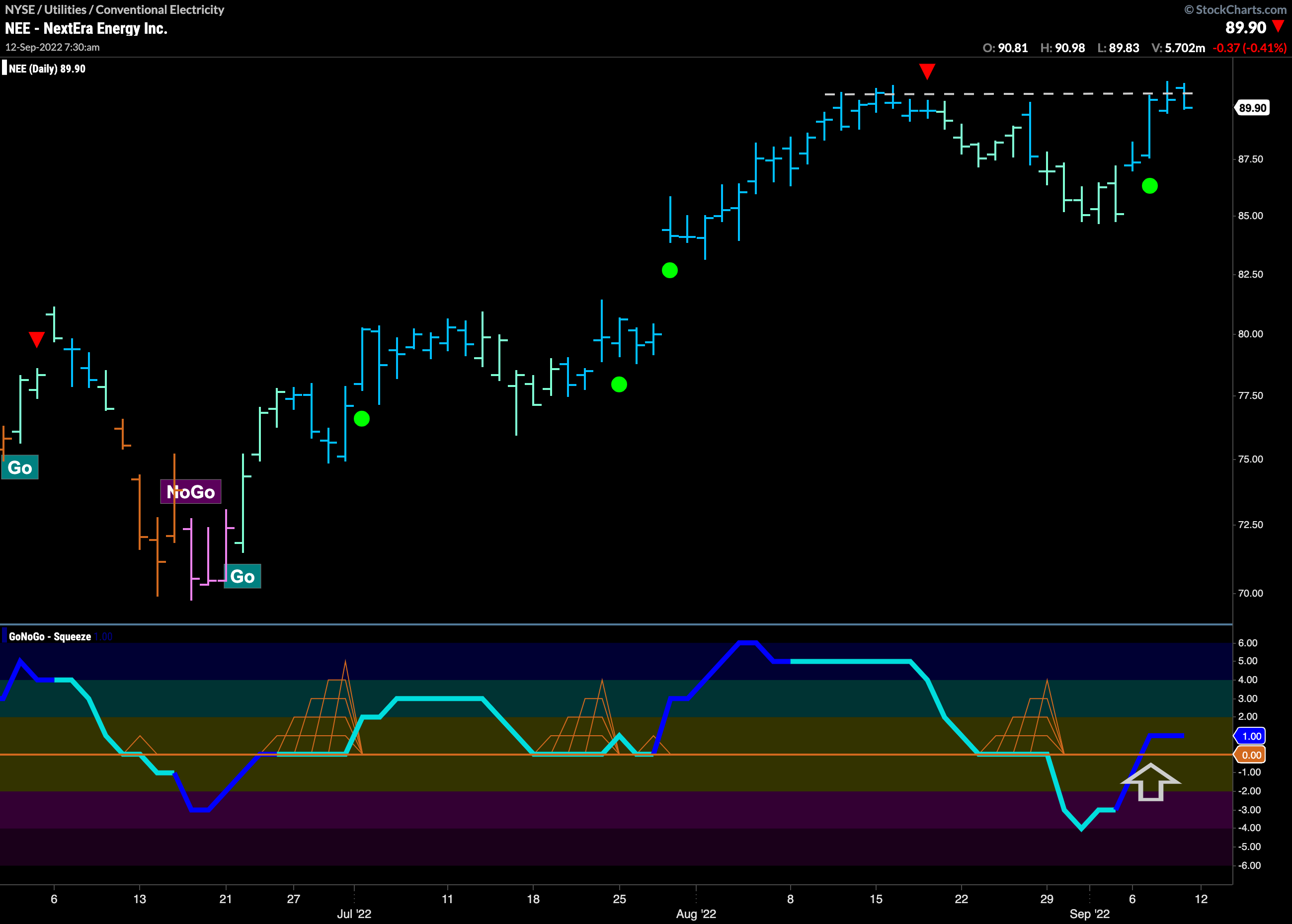The width and height of the screenshot is (1292, 924).
Task: Click the High value H: 90.98
Action: (1062, 48)
